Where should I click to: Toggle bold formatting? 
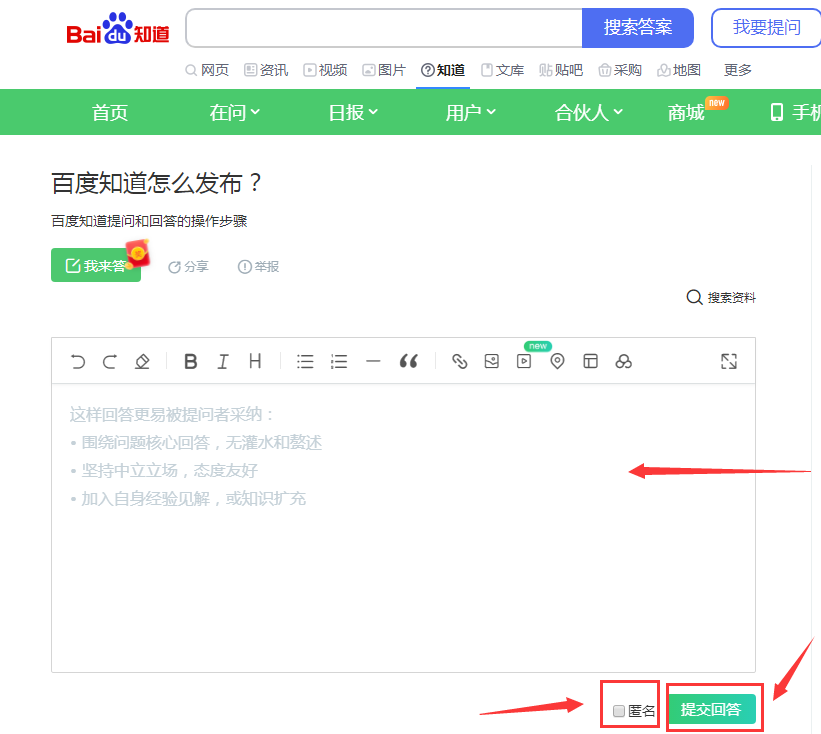click(190, 361)
